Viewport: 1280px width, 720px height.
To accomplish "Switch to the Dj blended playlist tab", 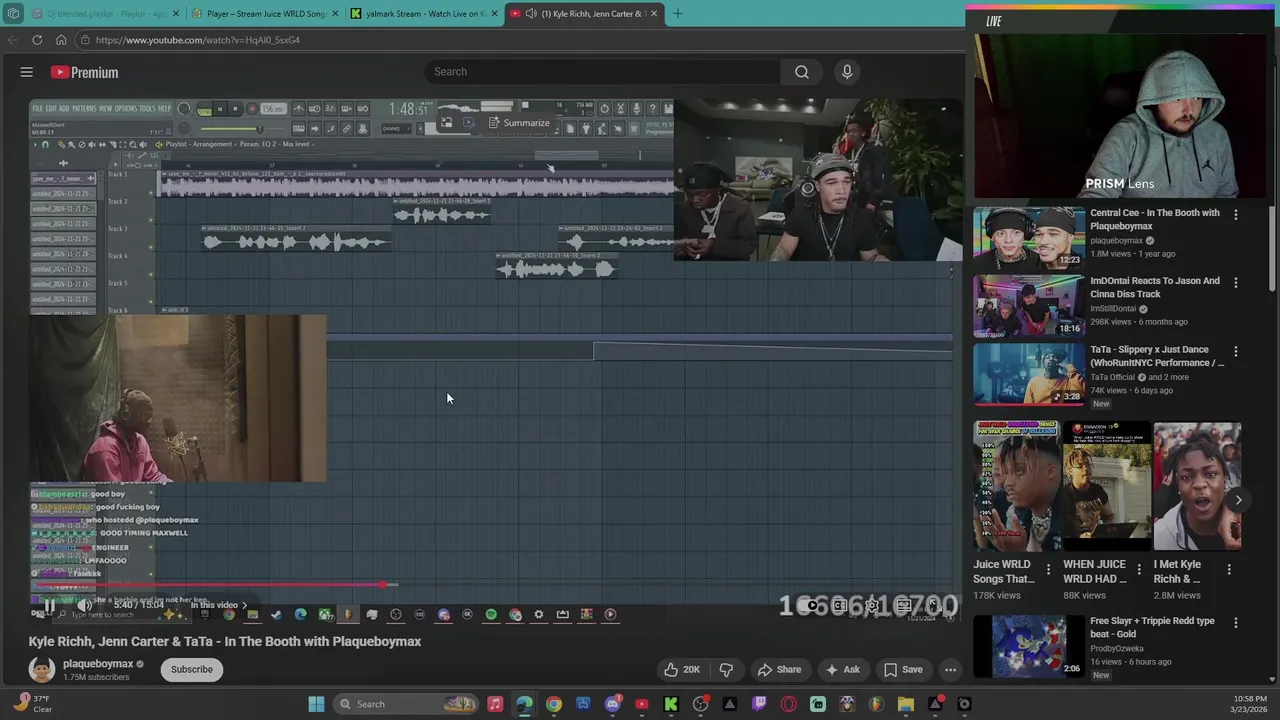I will (104, 14).
